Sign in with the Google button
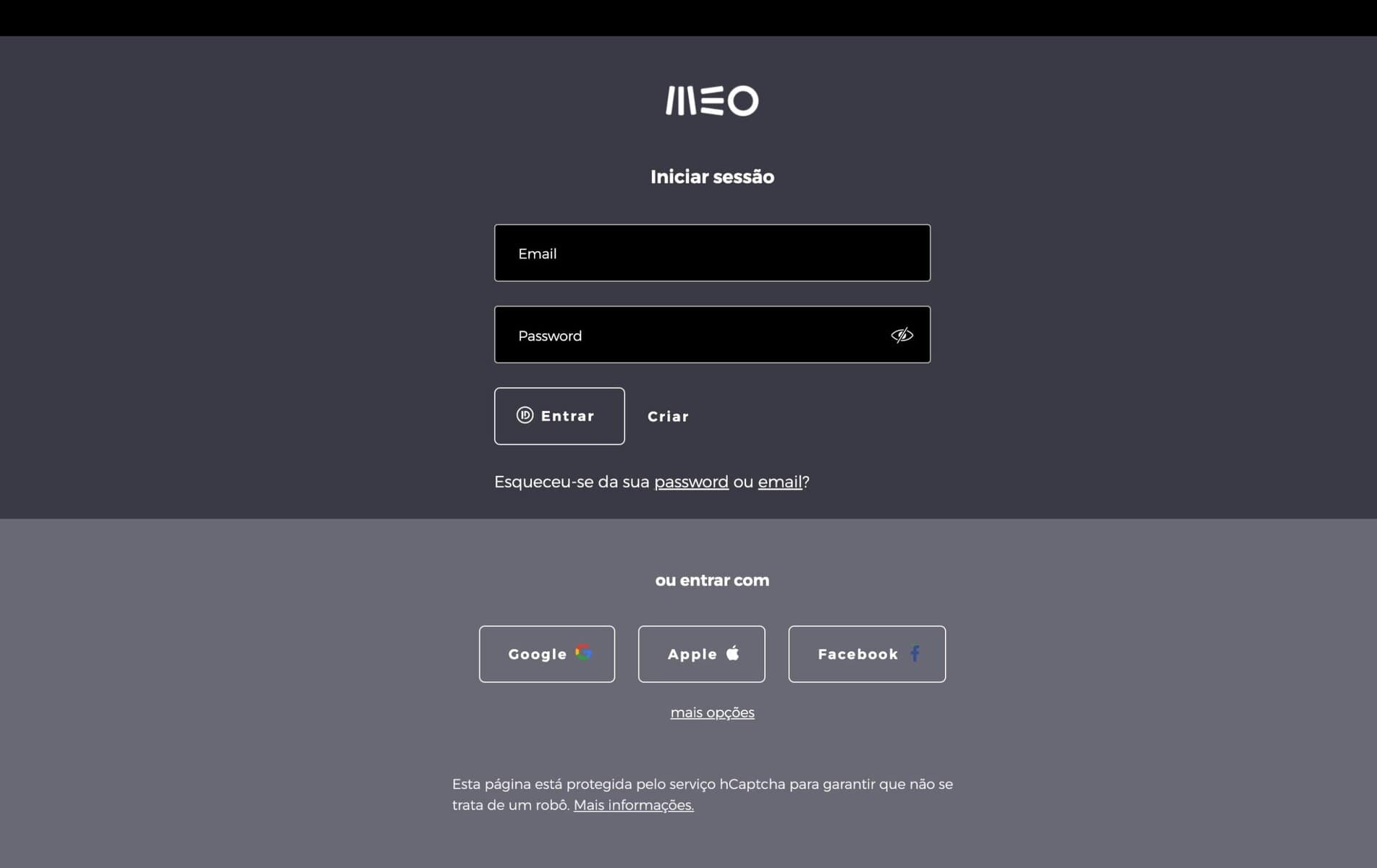 [x=547, y=654]
